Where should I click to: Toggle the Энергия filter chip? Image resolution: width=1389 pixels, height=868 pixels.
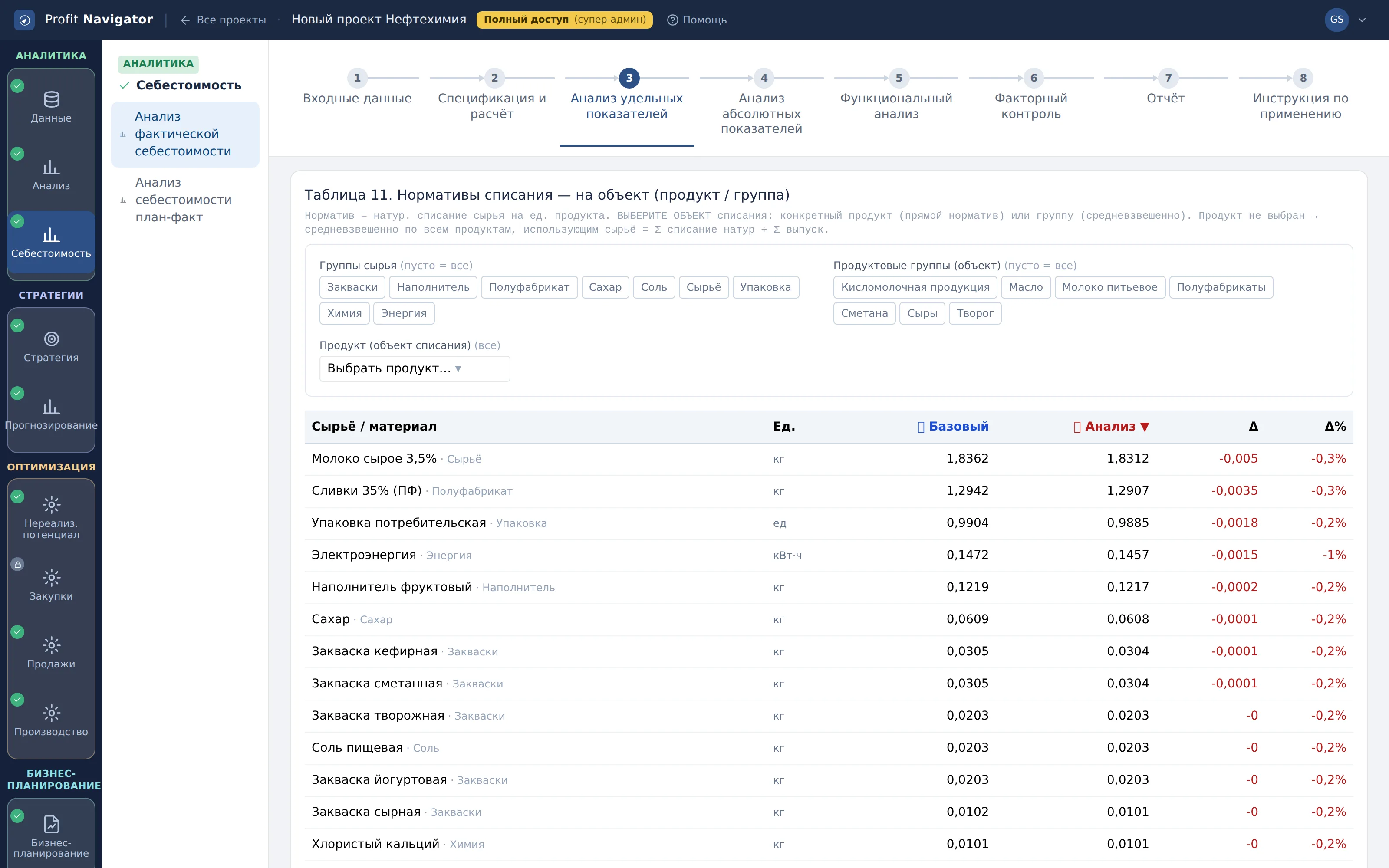[404, 313]
